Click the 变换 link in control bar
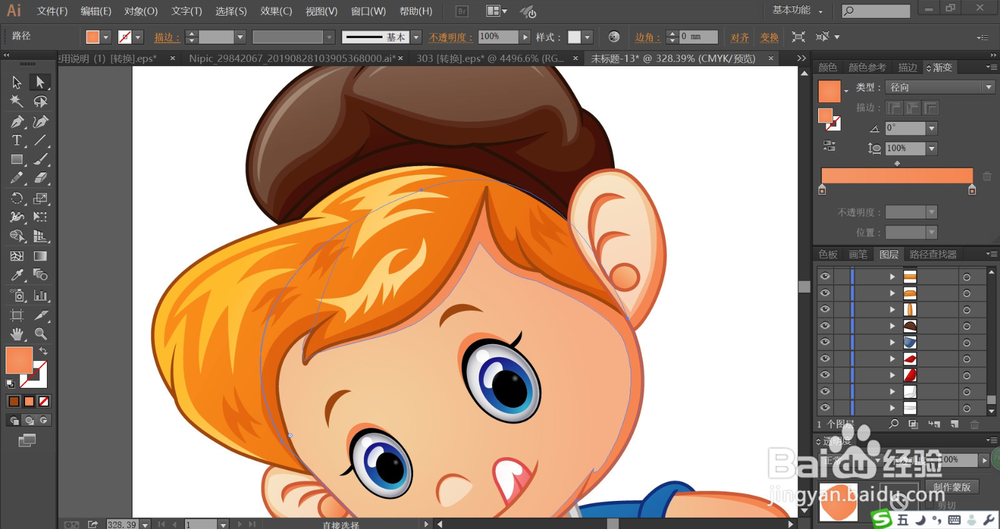 [x=769, y=37]
